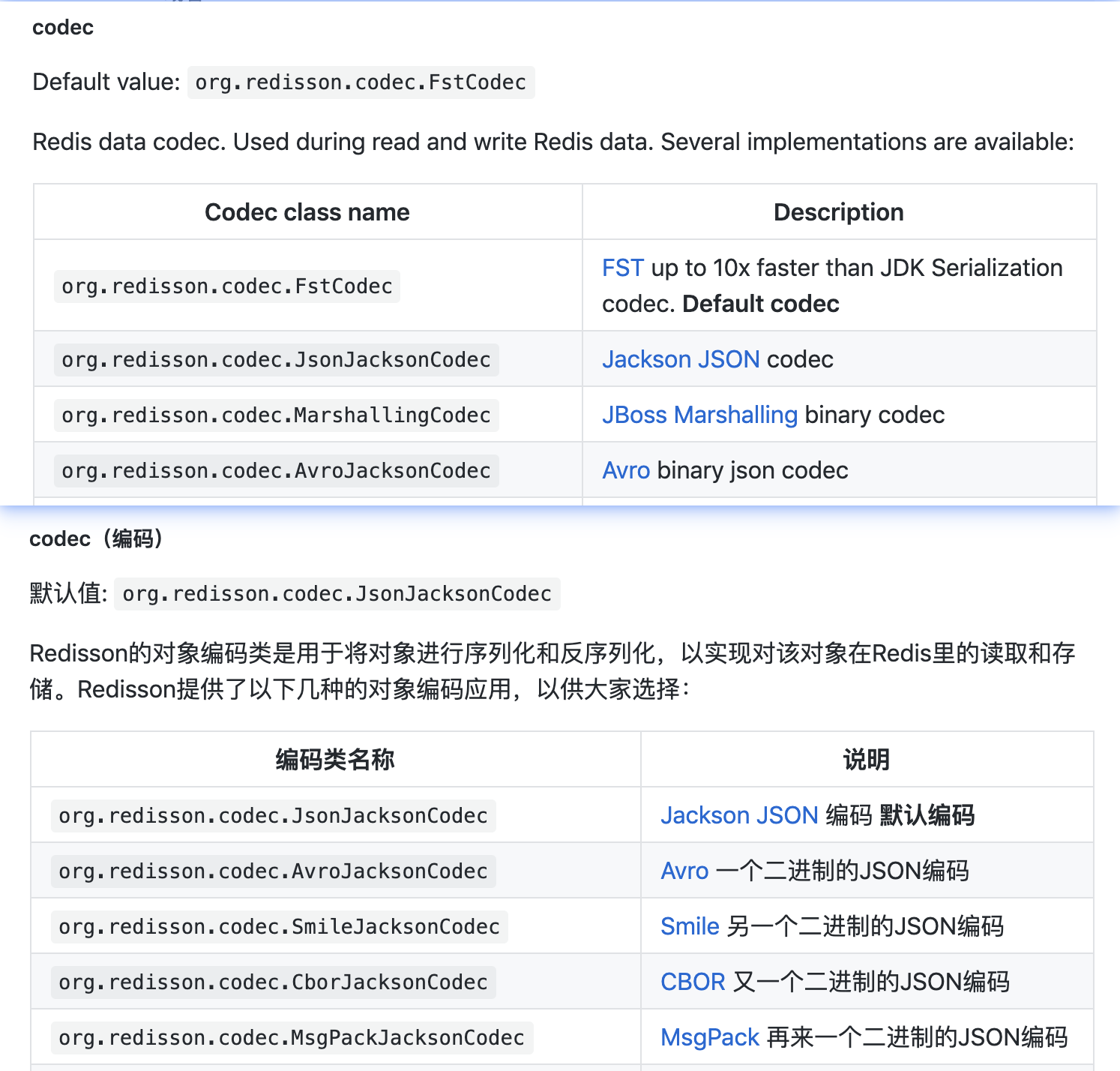Select the JsonJacksonCodec default value code span
Image resolution: width=1120 pixels, height=1071 pixels.
[x=337, y=594]
